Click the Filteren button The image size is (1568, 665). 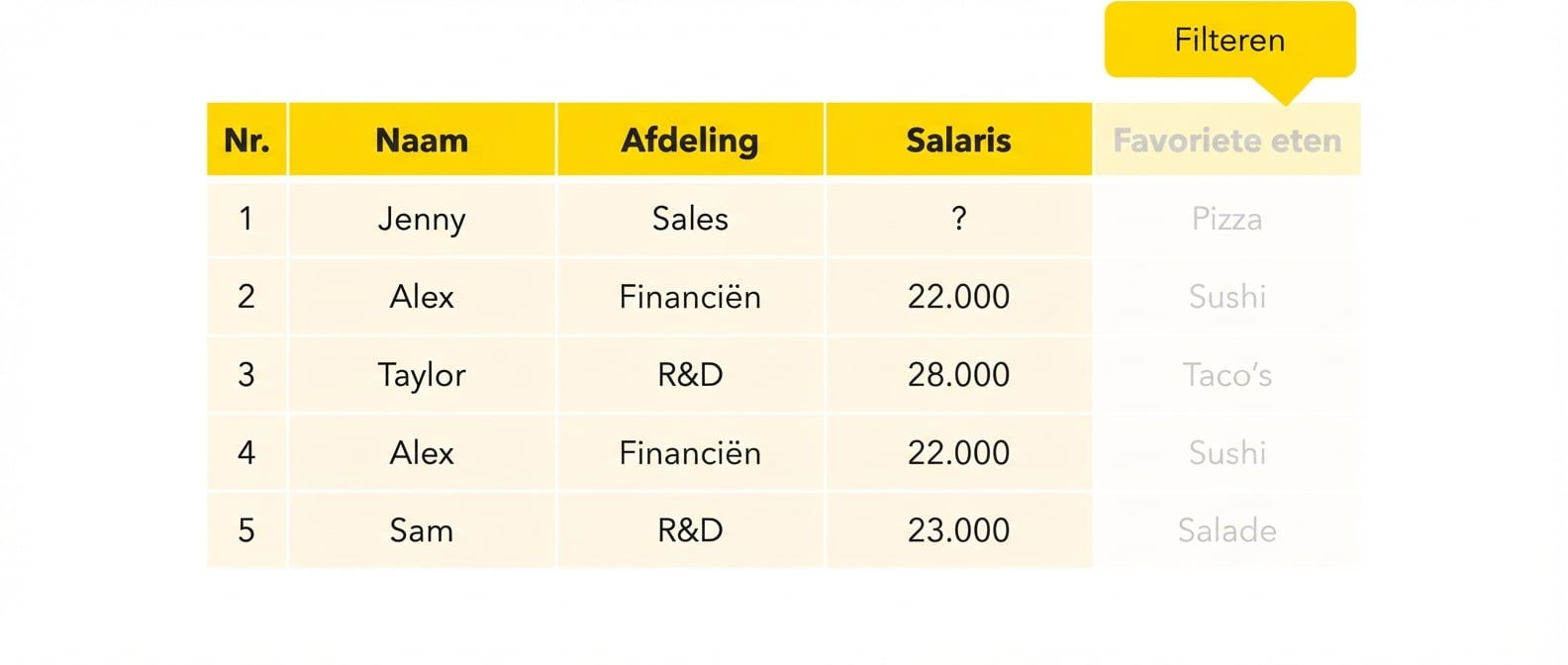click(1229, 41)
